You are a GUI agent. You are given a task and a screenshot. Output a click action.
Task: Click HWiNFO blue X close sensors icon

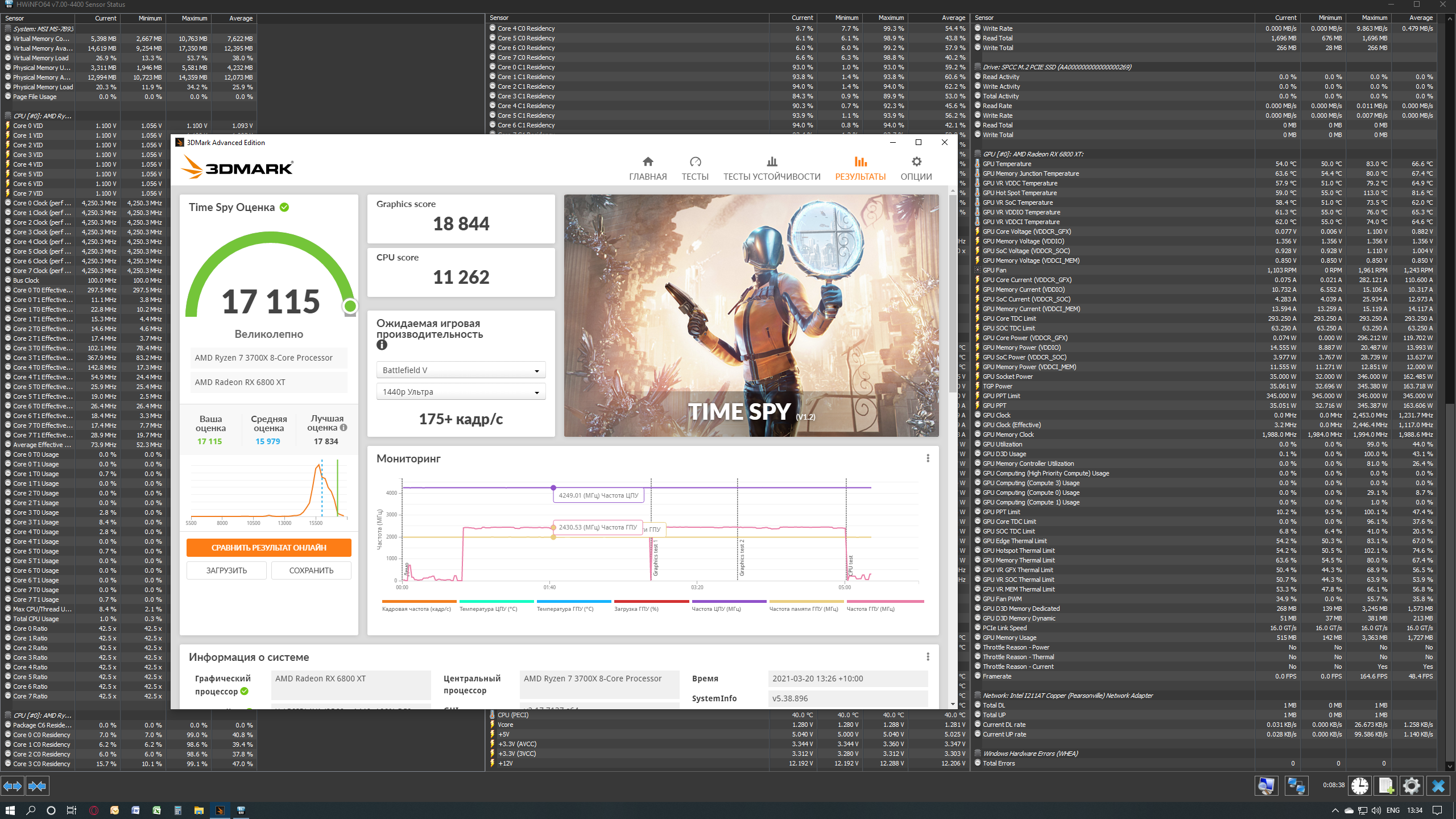click(1438, 786)
